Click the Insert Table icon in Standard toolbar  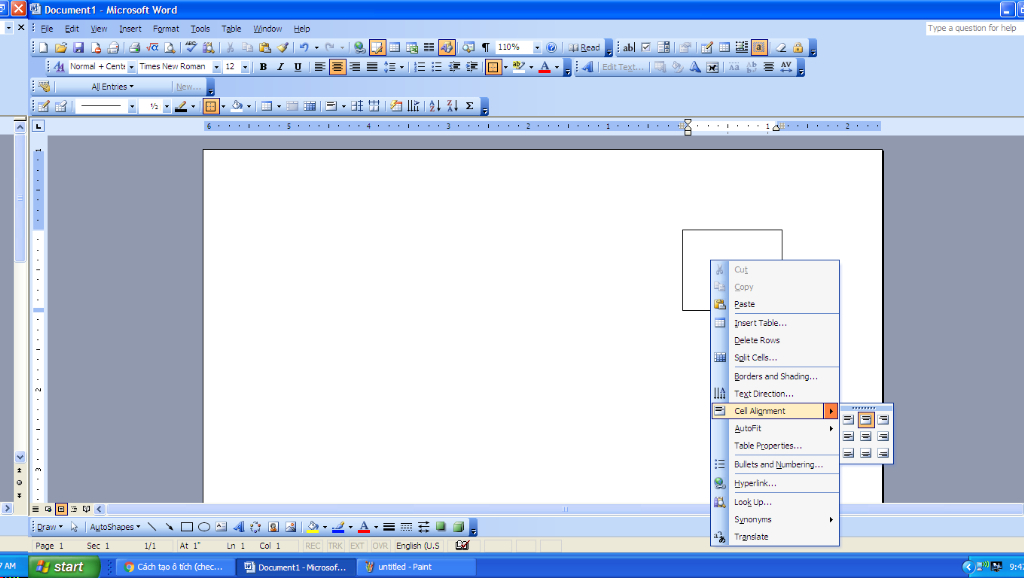[x=394, y=48]
